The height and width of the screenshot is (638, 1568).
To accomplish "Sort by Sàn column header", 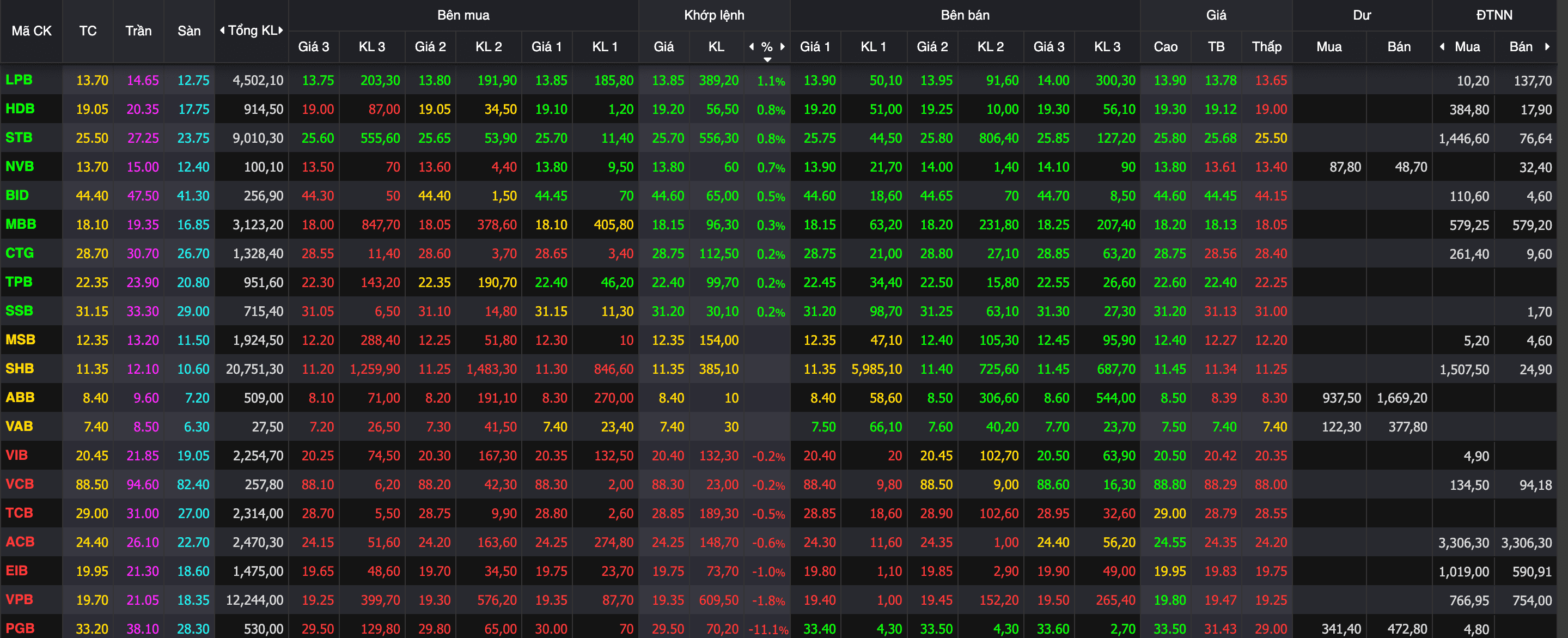I will [188, 31].
